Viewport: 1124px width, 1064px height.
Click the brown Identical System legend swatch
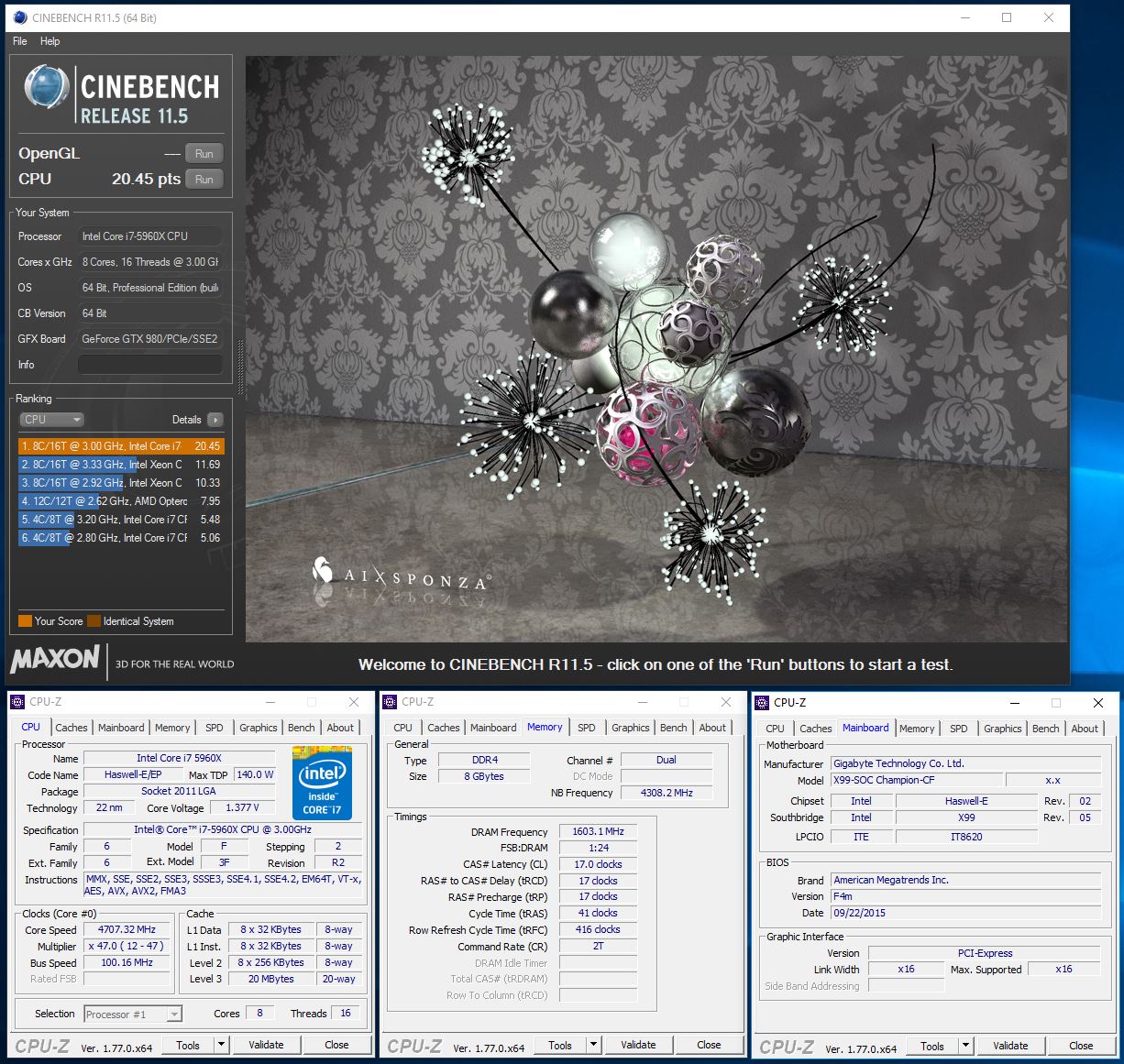point(94,621)
